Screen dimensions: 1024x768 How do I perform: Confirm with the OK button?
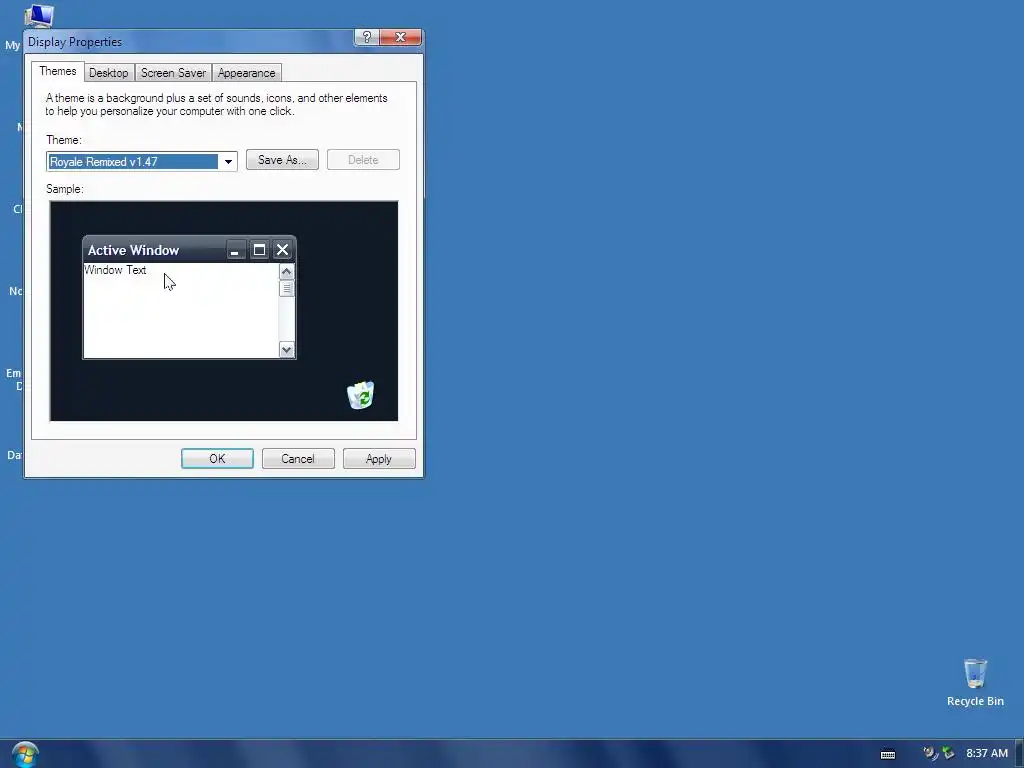[x=217, y=458]
